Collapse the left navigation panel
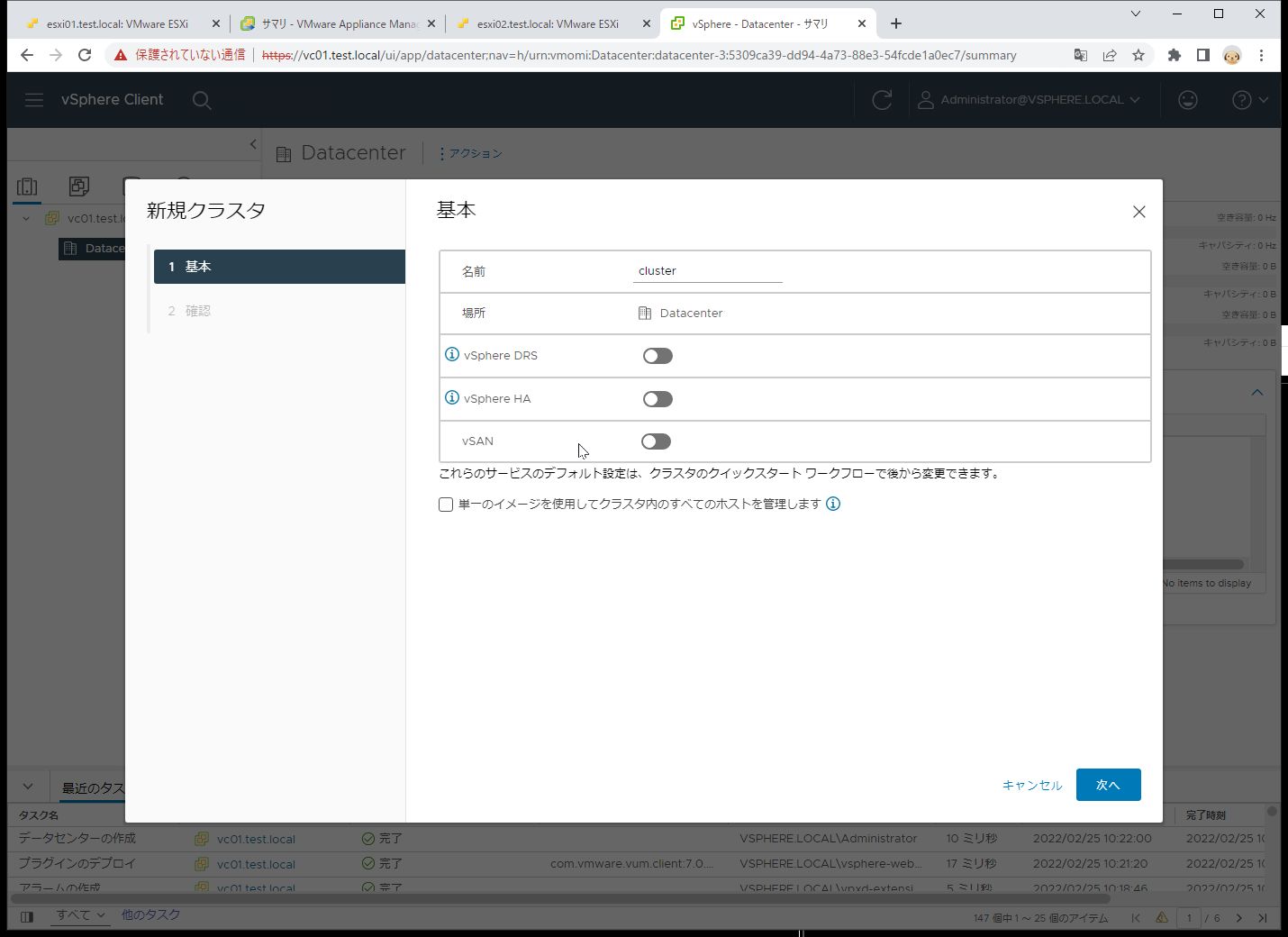Image resolution: width=1288 pixels, height=937 pixels. click(253, 144)
